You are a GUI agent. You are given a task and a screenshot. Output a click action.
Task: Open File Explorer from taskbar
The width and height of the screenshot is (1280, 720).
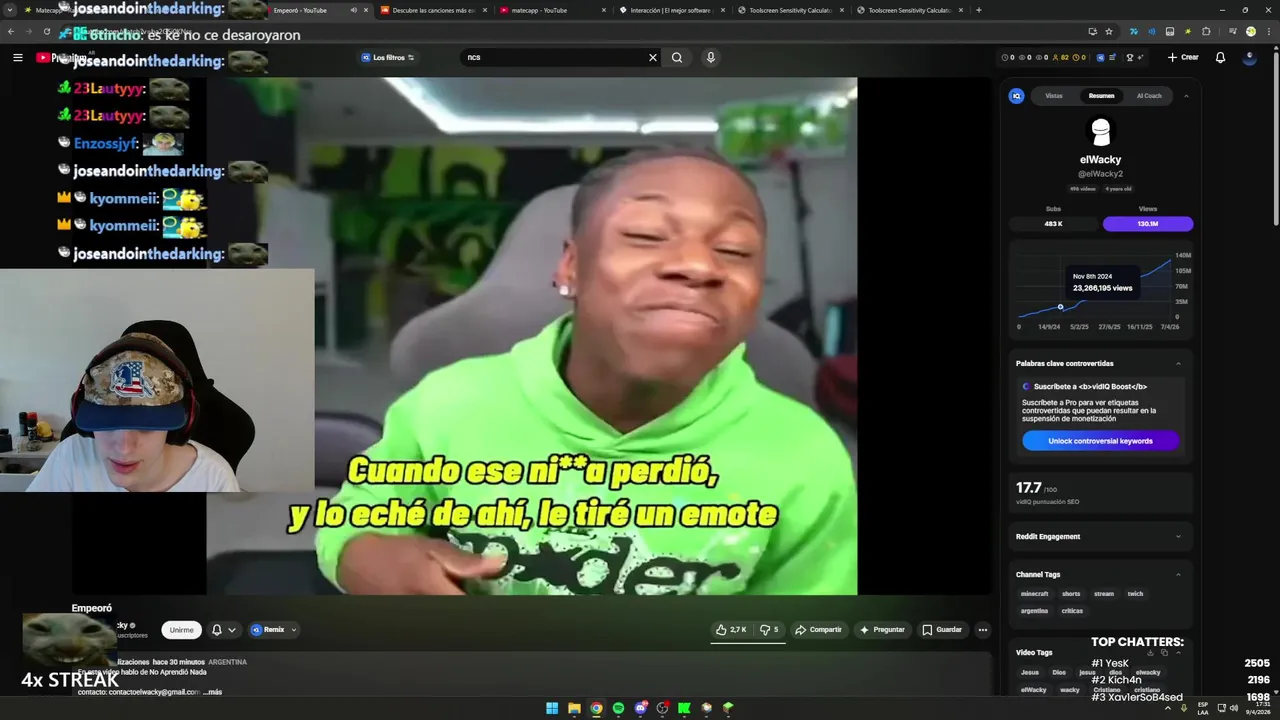(x=574, y=708)
